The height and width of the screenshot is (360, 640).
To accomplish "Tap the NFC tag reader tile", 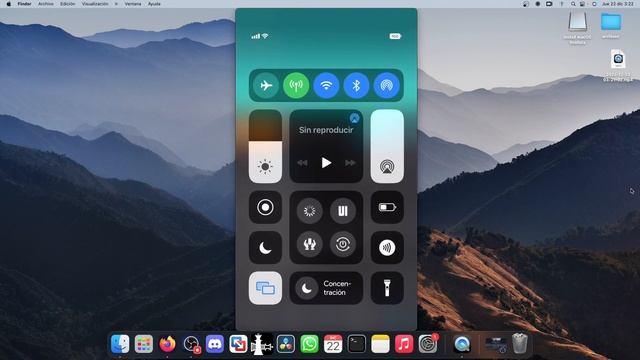I will tap(387, 248).
